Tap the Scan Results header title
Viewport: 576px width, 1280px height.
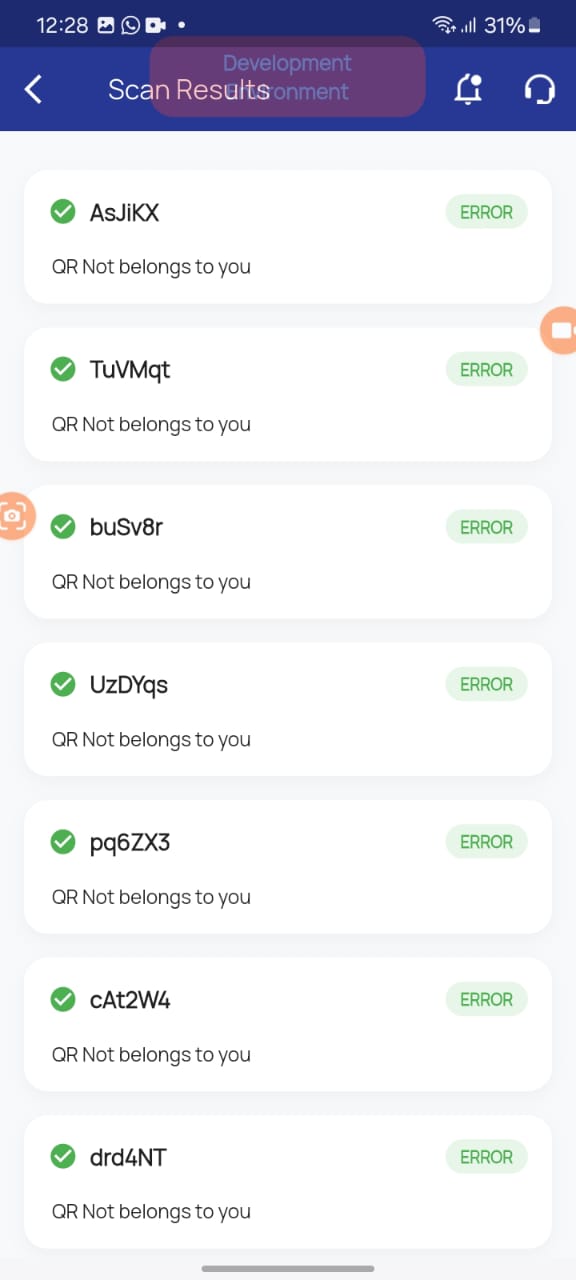[x=189, y=89]
